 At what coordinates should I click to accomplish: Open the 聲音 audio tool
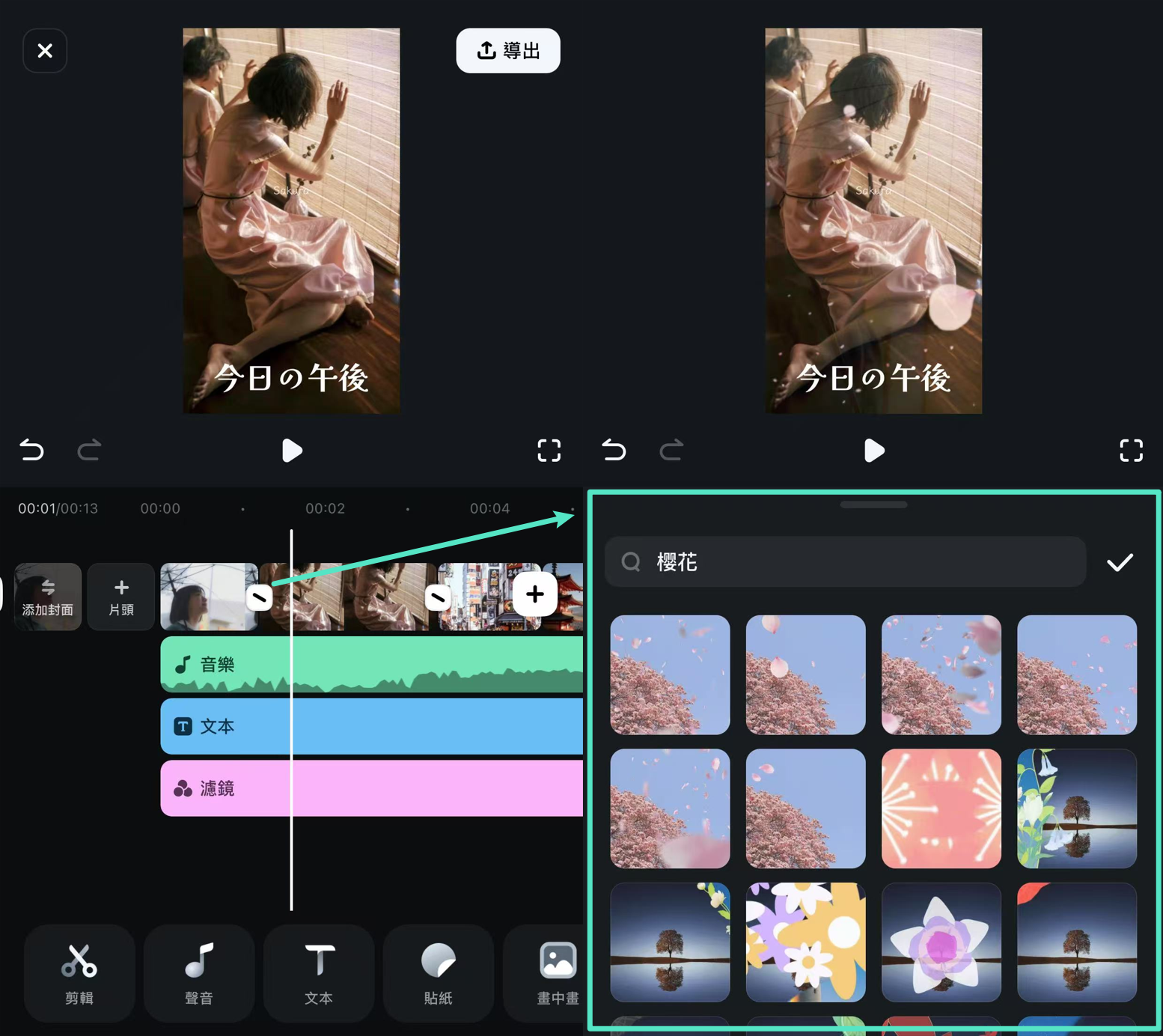(199, 973)
